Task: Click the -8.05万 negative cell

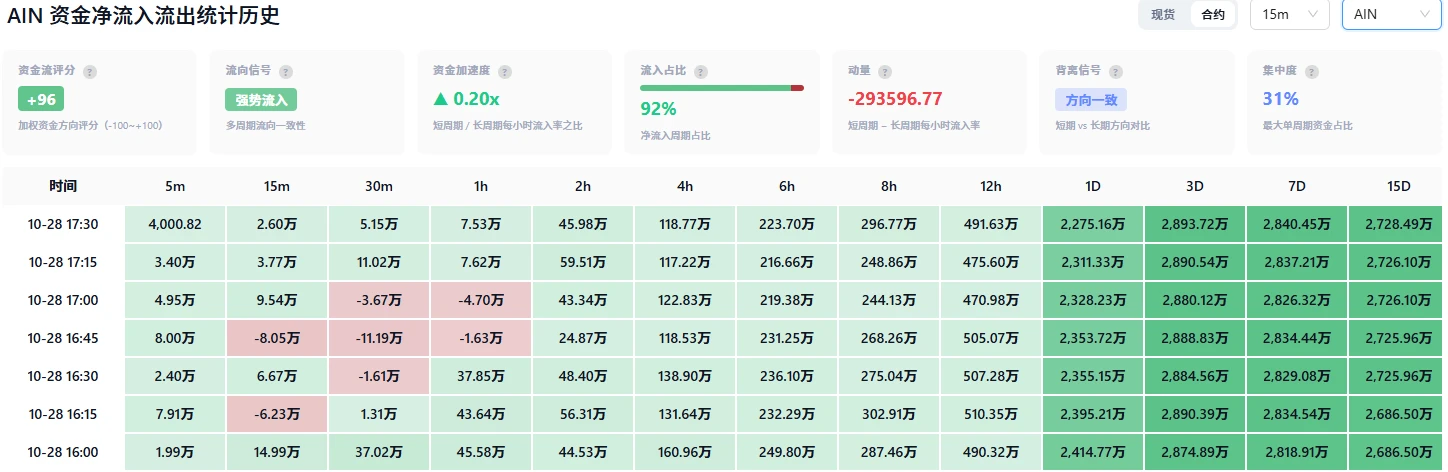Action: (277, 338)
